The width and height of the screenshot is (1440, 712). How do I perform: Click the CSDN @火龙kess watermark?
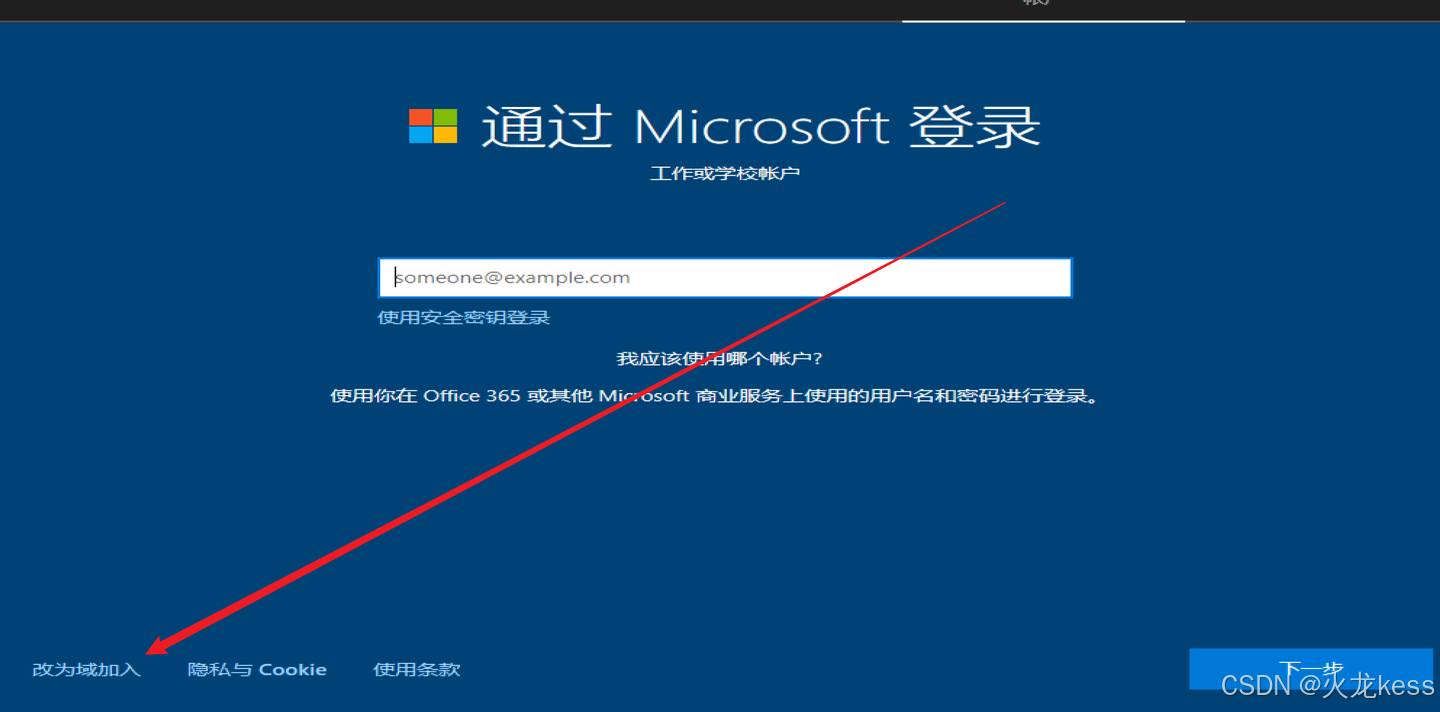(1328, 685)
